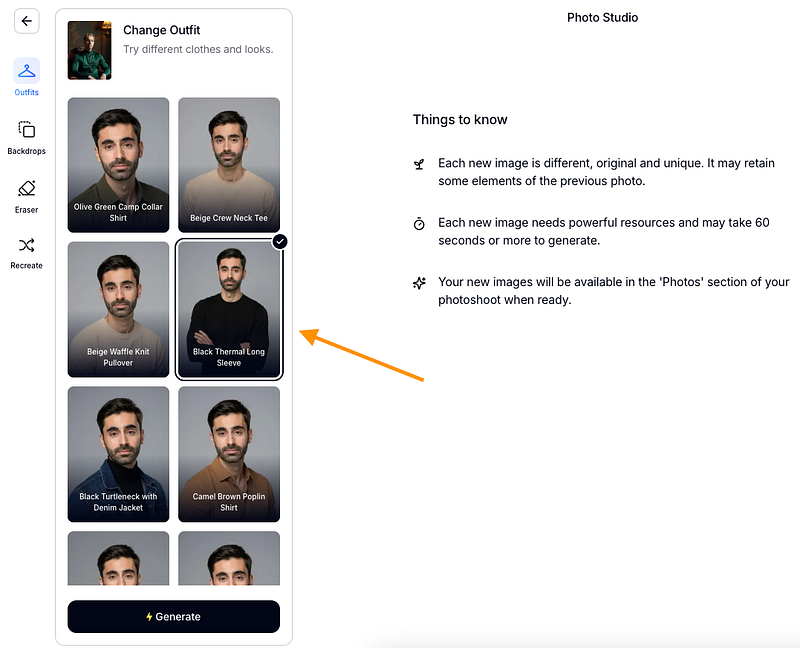The image size is (800, 648).
Task: Choose Camel Brown Poplin Shirt outfit
Action: [x=229, y=454]
